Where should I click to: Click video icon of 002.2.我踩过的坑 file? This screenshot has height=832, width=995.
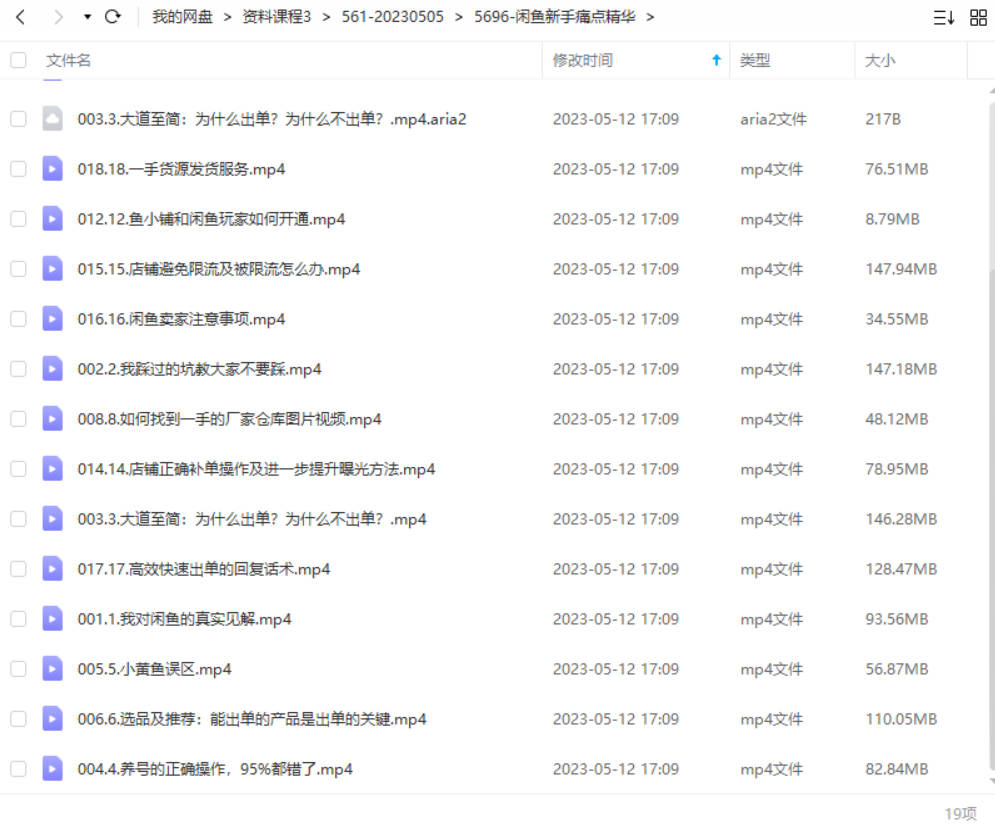click(53, 368)
